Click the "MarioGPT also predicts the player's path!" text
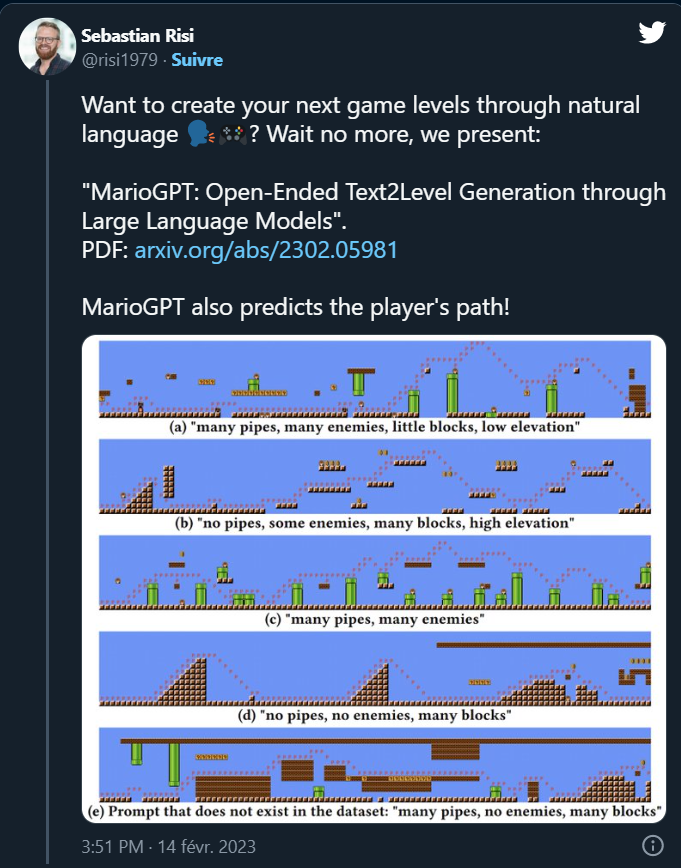The width and height of the screenshot is (681, 868). [295, 306]
